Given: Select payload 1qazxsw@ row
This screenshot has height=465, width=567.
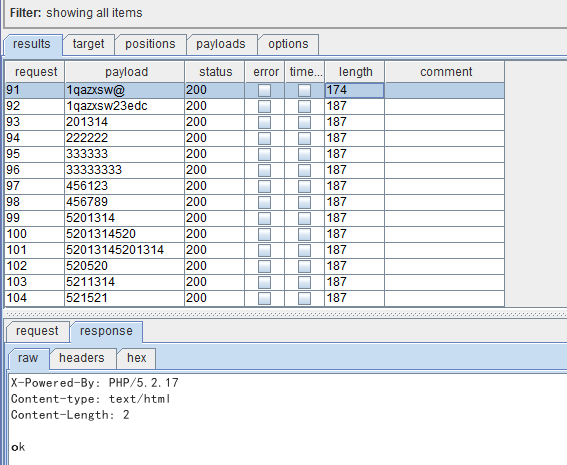Looking at the screenshot, I should pos(255,90).
